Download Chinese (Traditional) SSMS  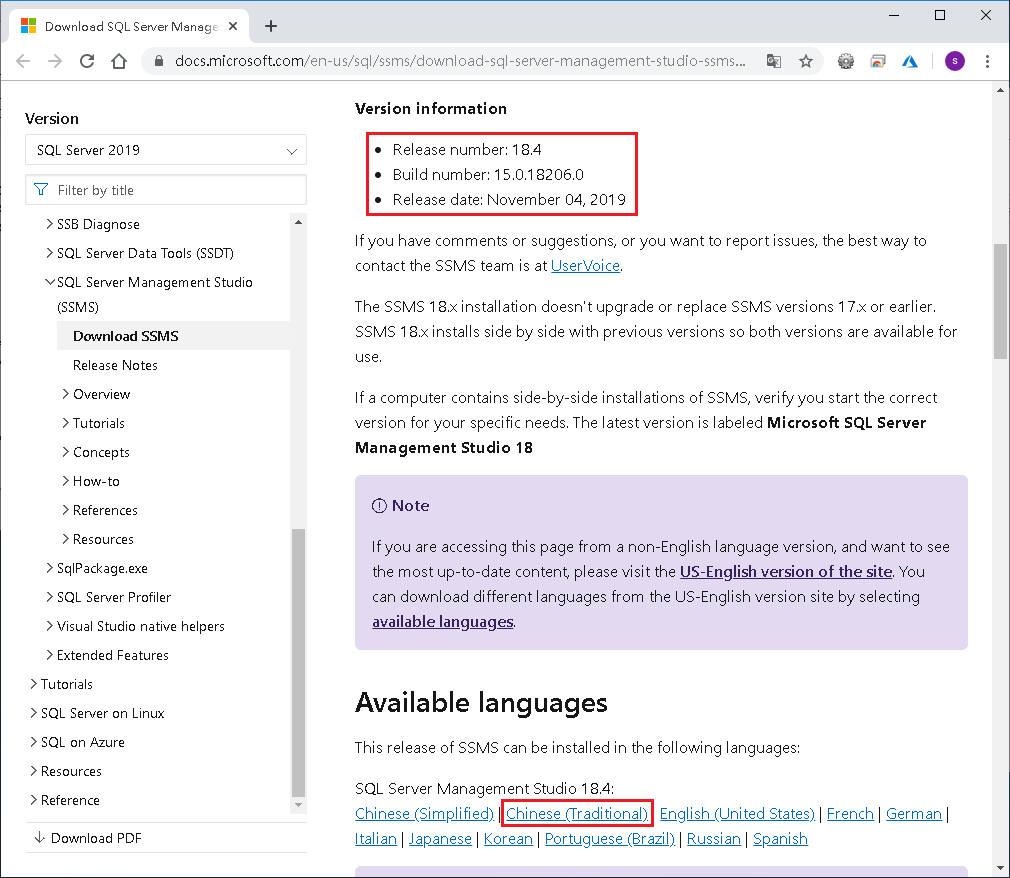(577, 814)
